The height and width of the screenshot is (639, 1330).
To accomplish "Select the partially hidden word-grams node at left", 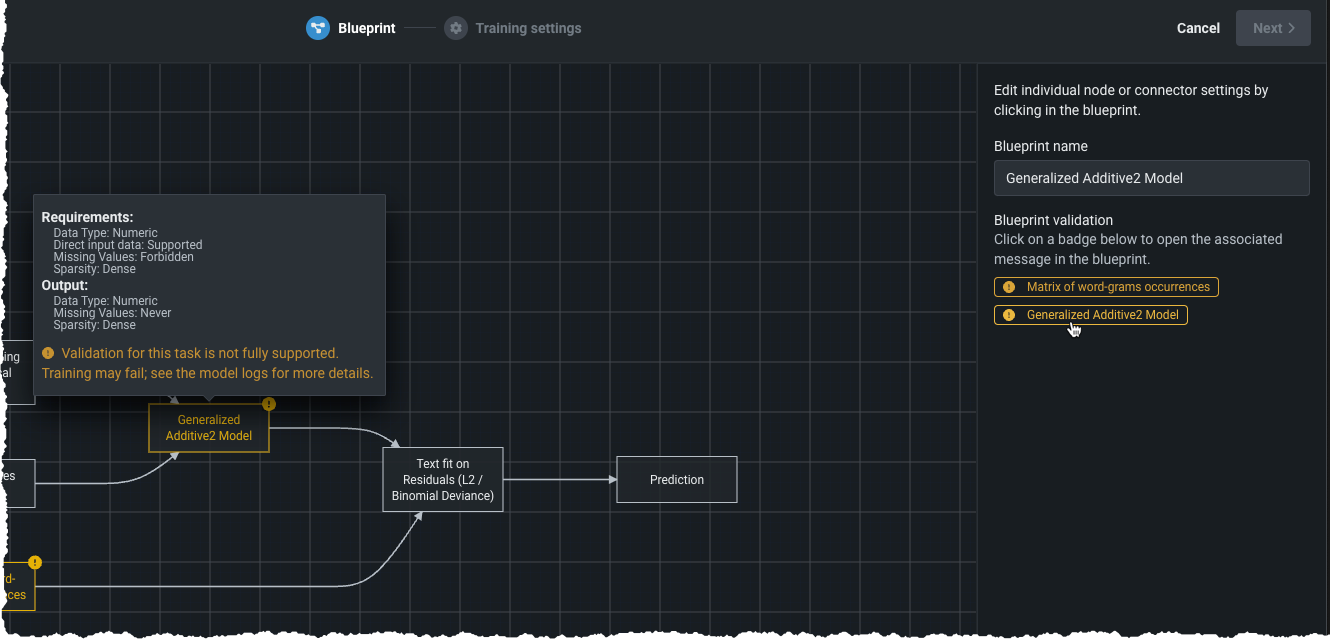I will tap(17, 588).
